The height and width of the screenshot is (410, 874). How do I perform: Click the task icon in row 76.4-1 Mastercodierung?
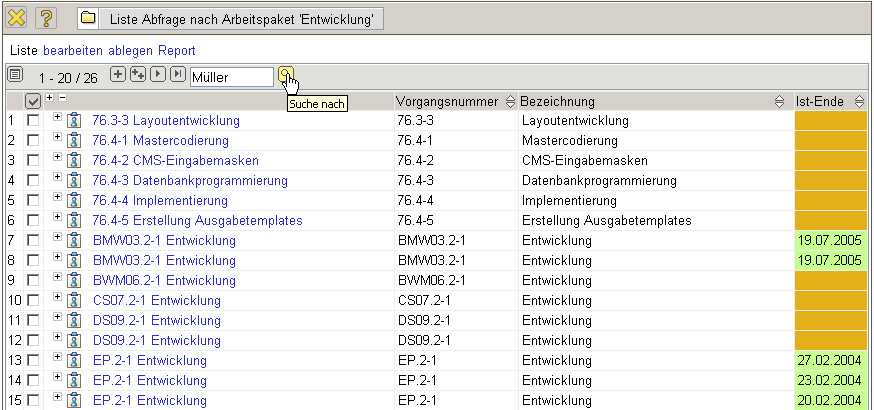(74, 140)
